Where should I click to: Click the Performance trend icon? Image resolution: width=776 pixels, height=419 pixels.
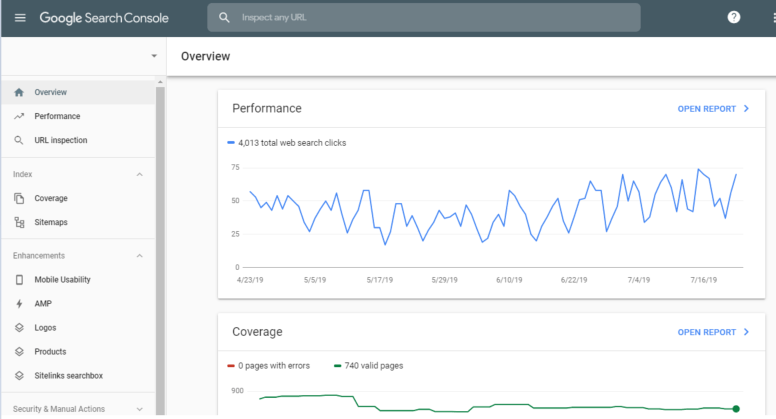pos(19,116)
